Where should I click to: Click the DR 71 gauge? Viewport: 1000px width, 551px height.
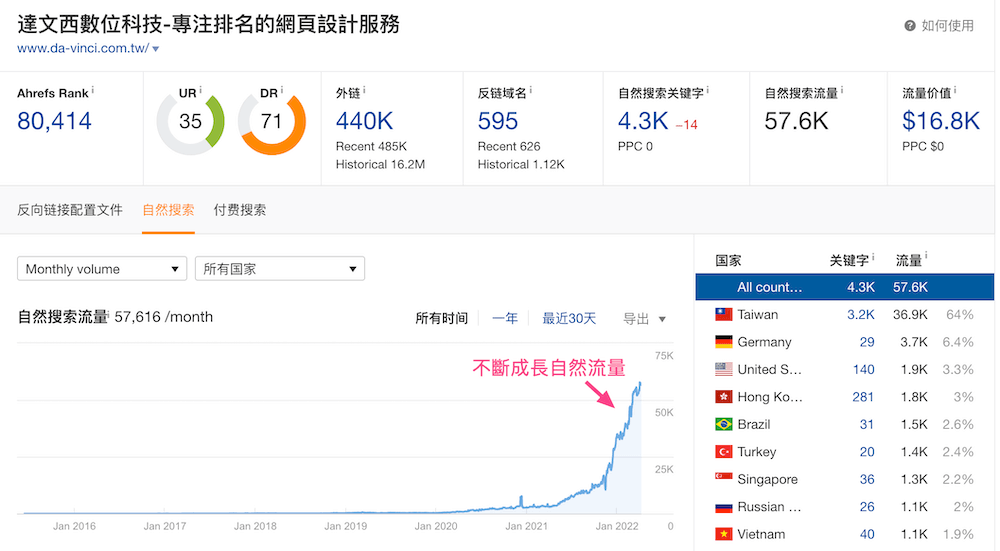(x=272, y=121)
